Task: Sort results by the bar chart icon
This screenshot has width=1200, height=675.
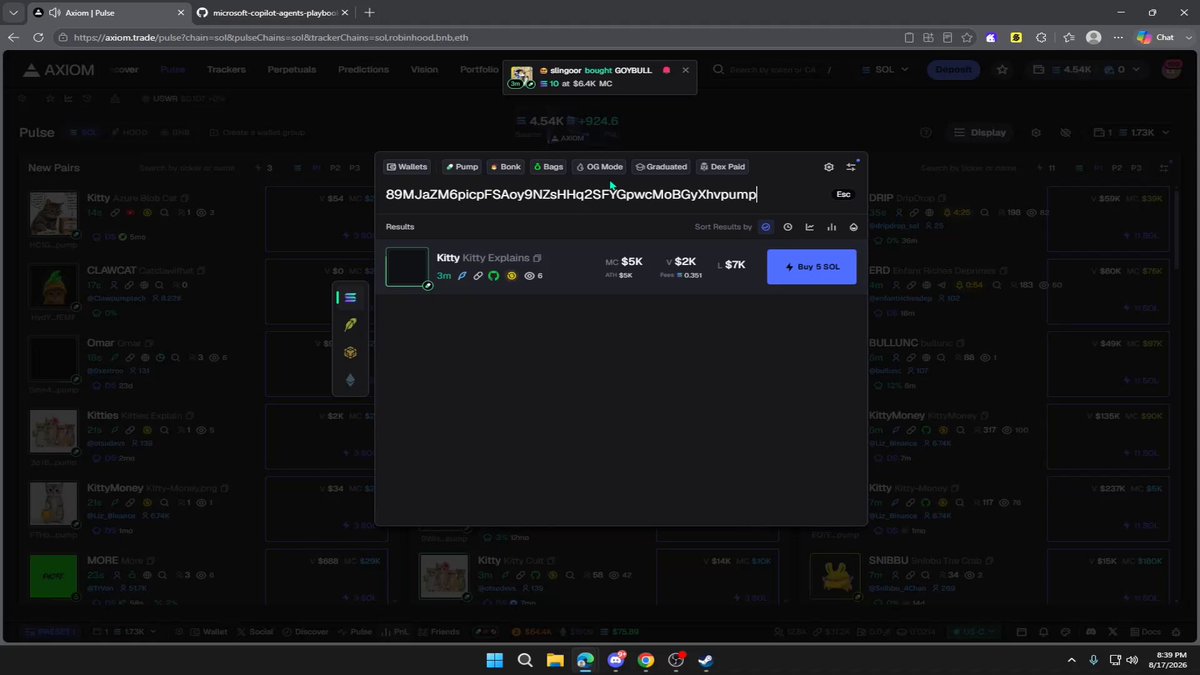Action: point(831,227)
